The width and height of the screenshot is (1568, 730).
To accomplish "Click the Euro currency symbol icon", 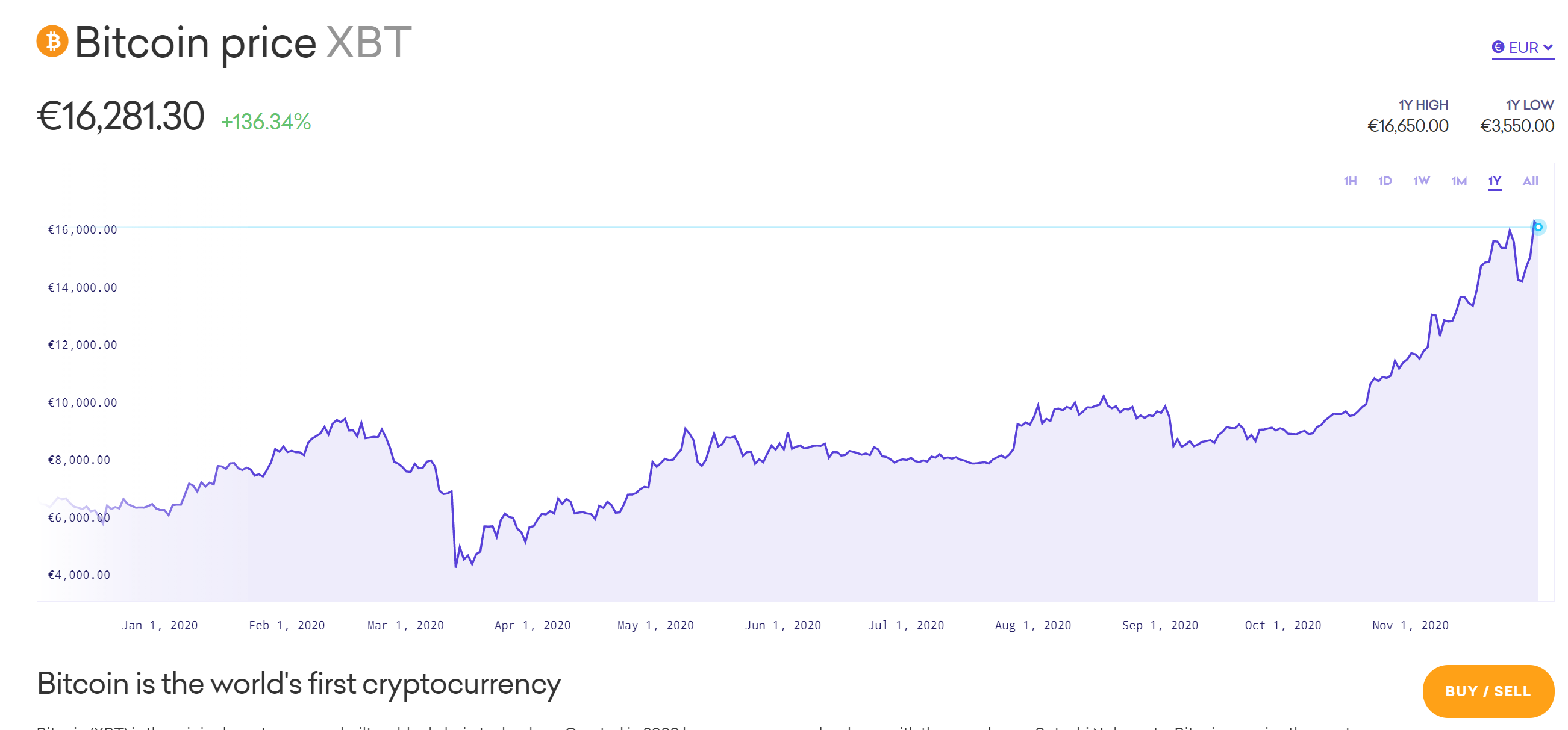I will click(1498, 47).
